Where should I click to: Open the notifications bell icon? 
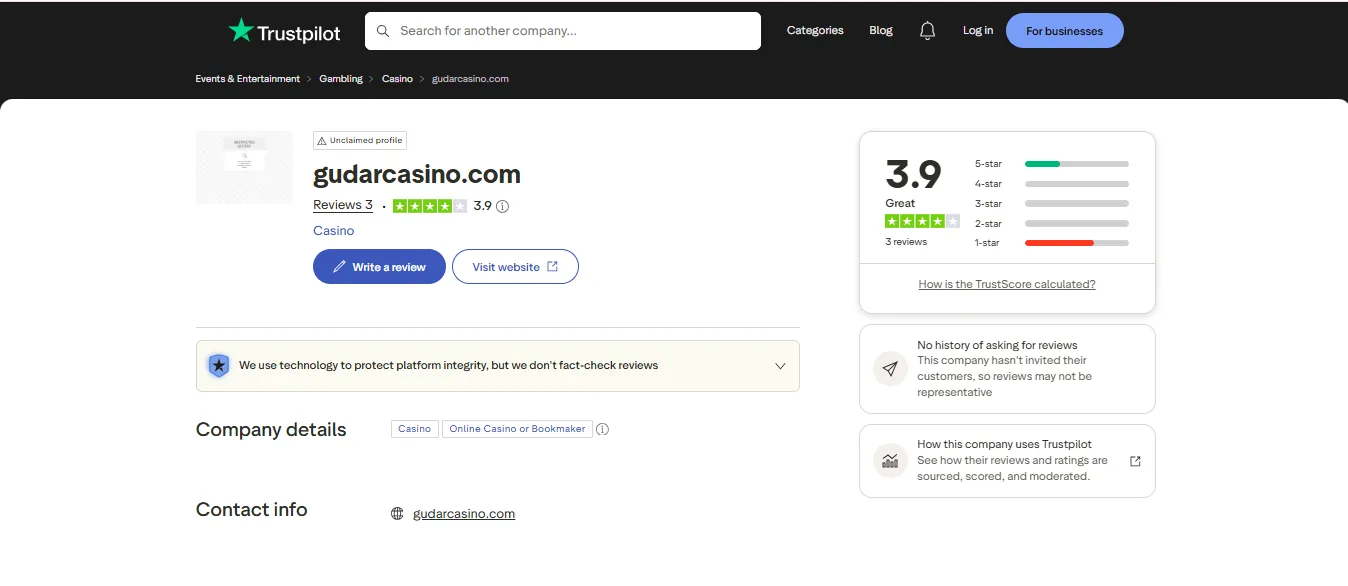point(928,31)
